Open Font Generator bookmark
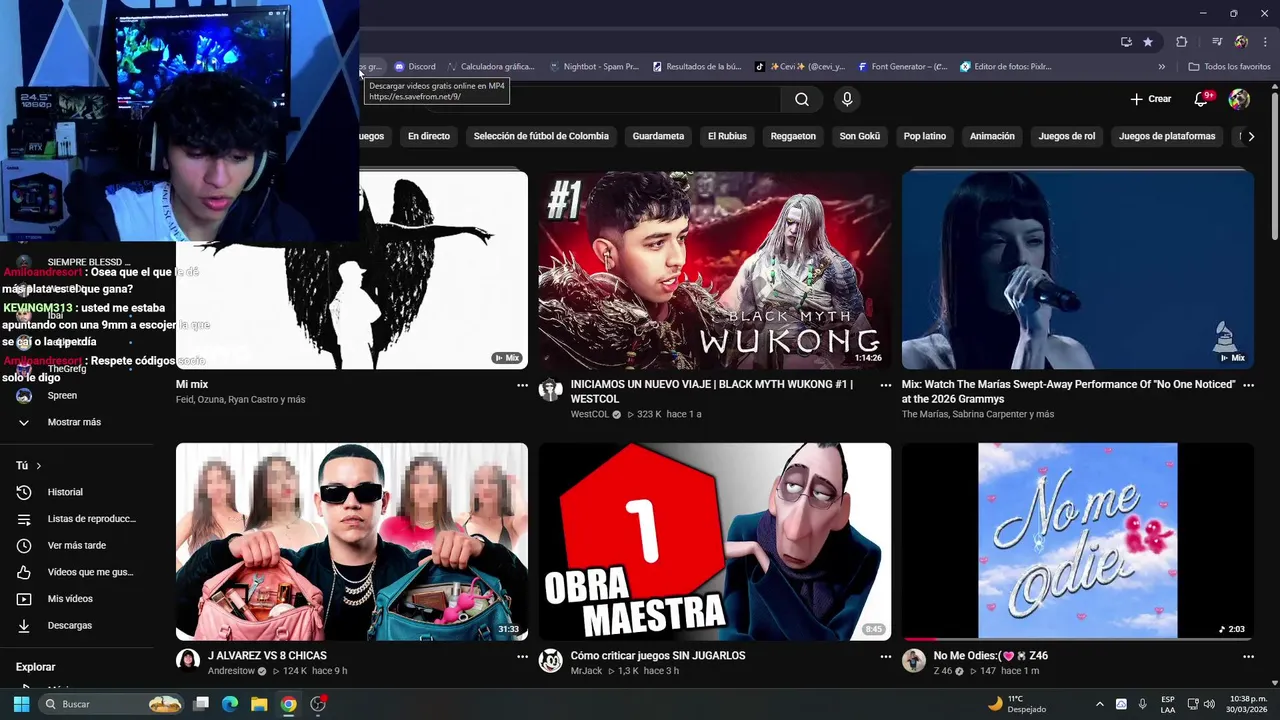The image size is (1280, 720). 903,67
